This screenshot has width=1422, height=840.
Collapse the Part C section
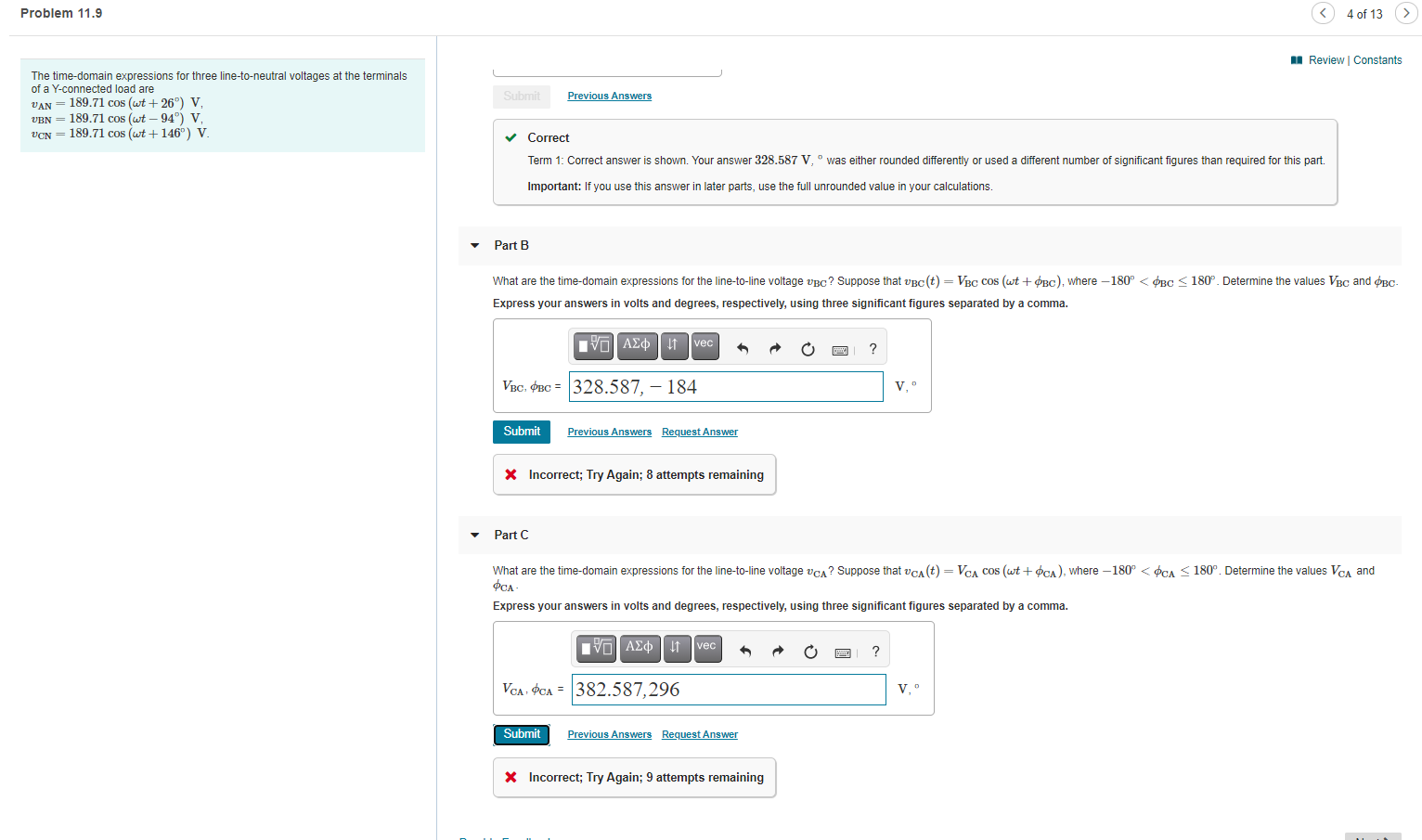pyautogui.click(x=475, y=536)
